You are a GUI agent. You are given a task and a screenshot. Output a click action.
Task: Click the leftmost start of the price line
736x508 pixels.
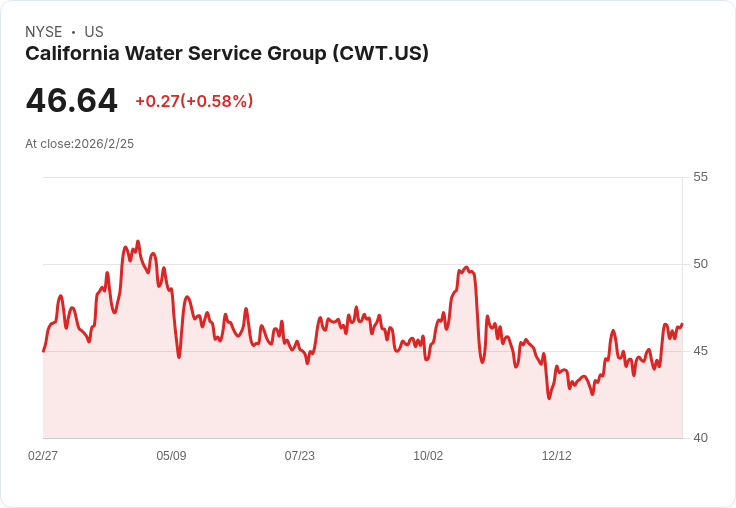(44, 351)
